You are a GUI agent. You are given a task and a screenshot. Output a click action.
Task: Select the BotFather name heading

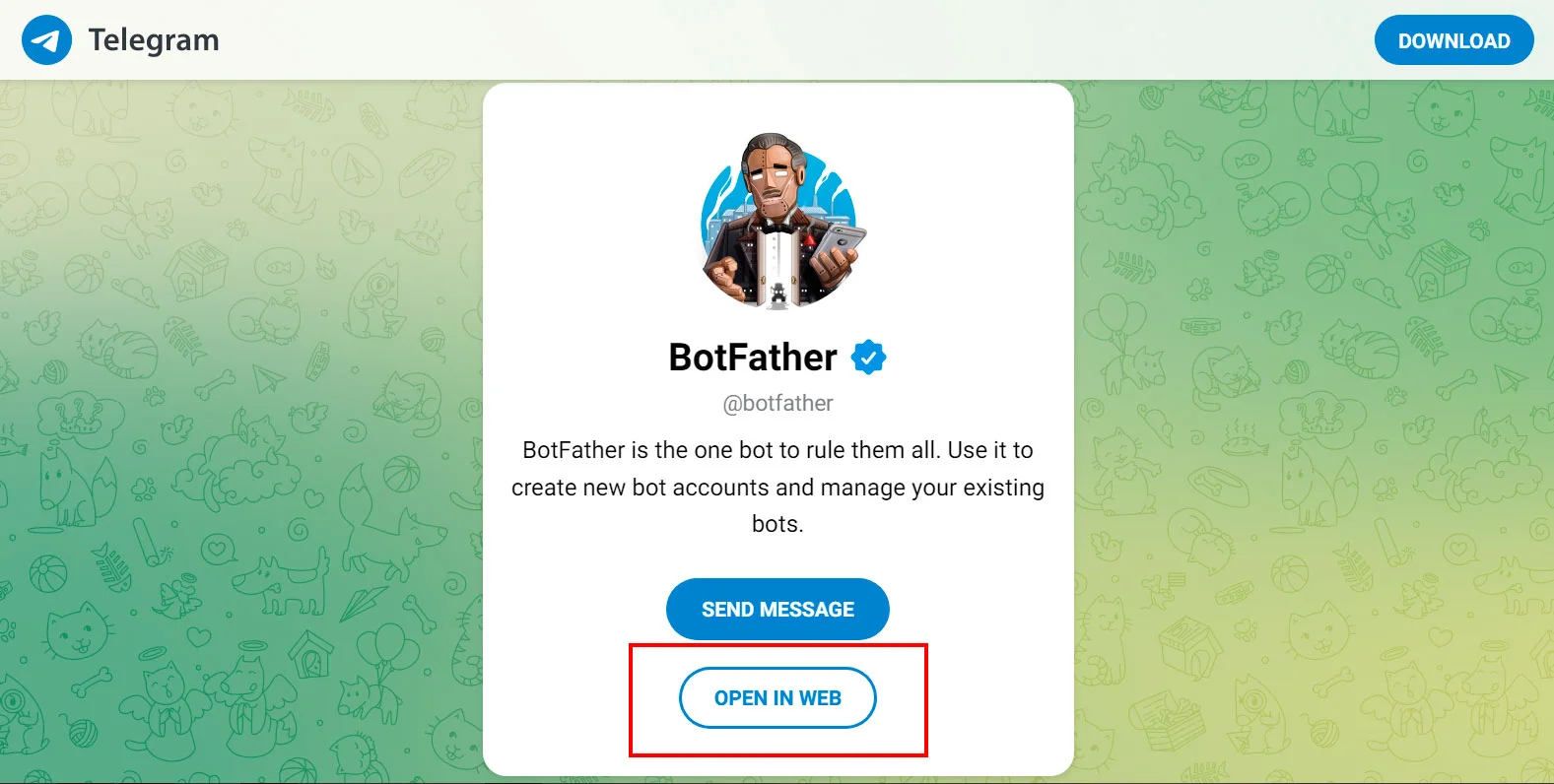point(753,358)
